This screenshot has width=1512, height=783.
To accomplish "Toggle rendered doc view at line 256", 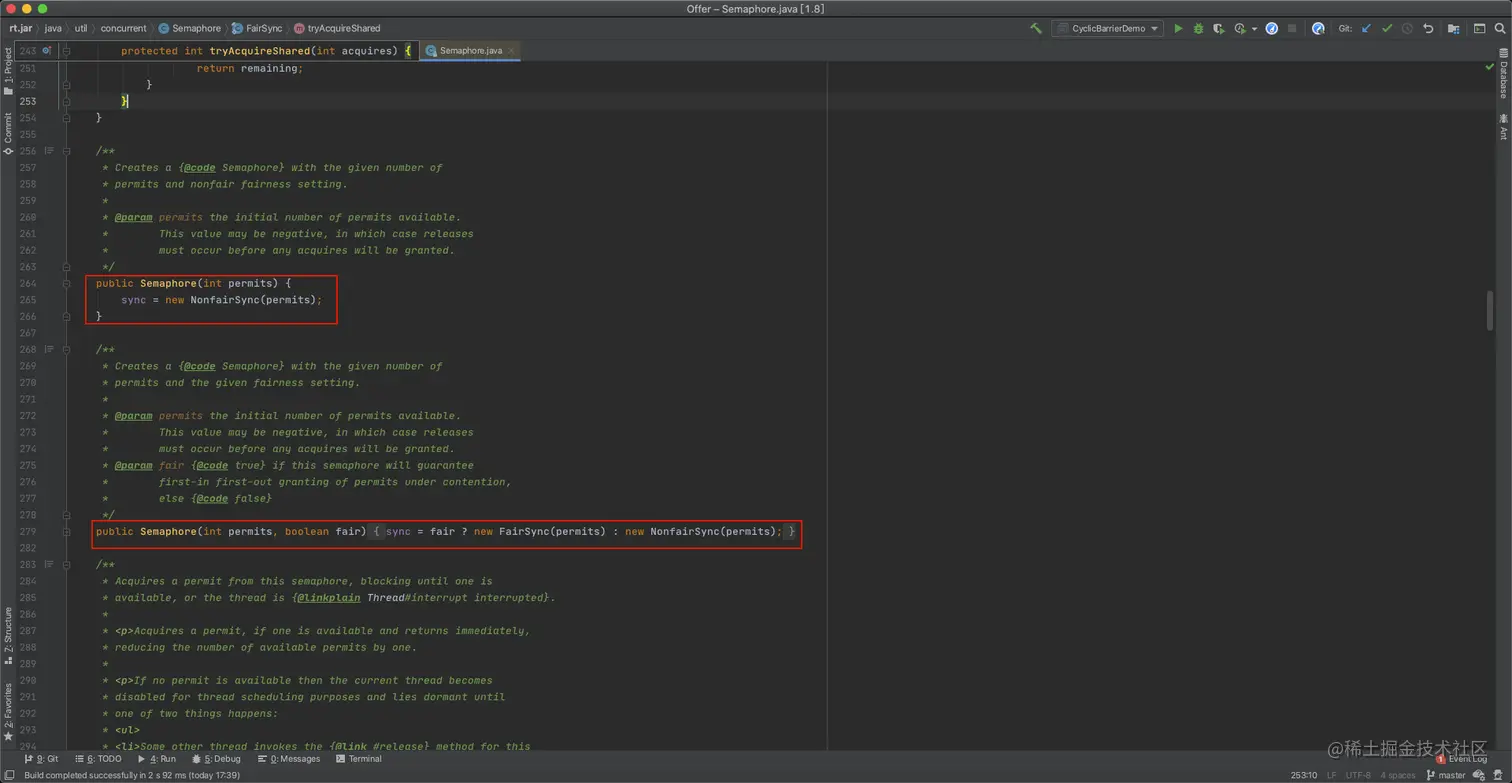I will [49, 151].
